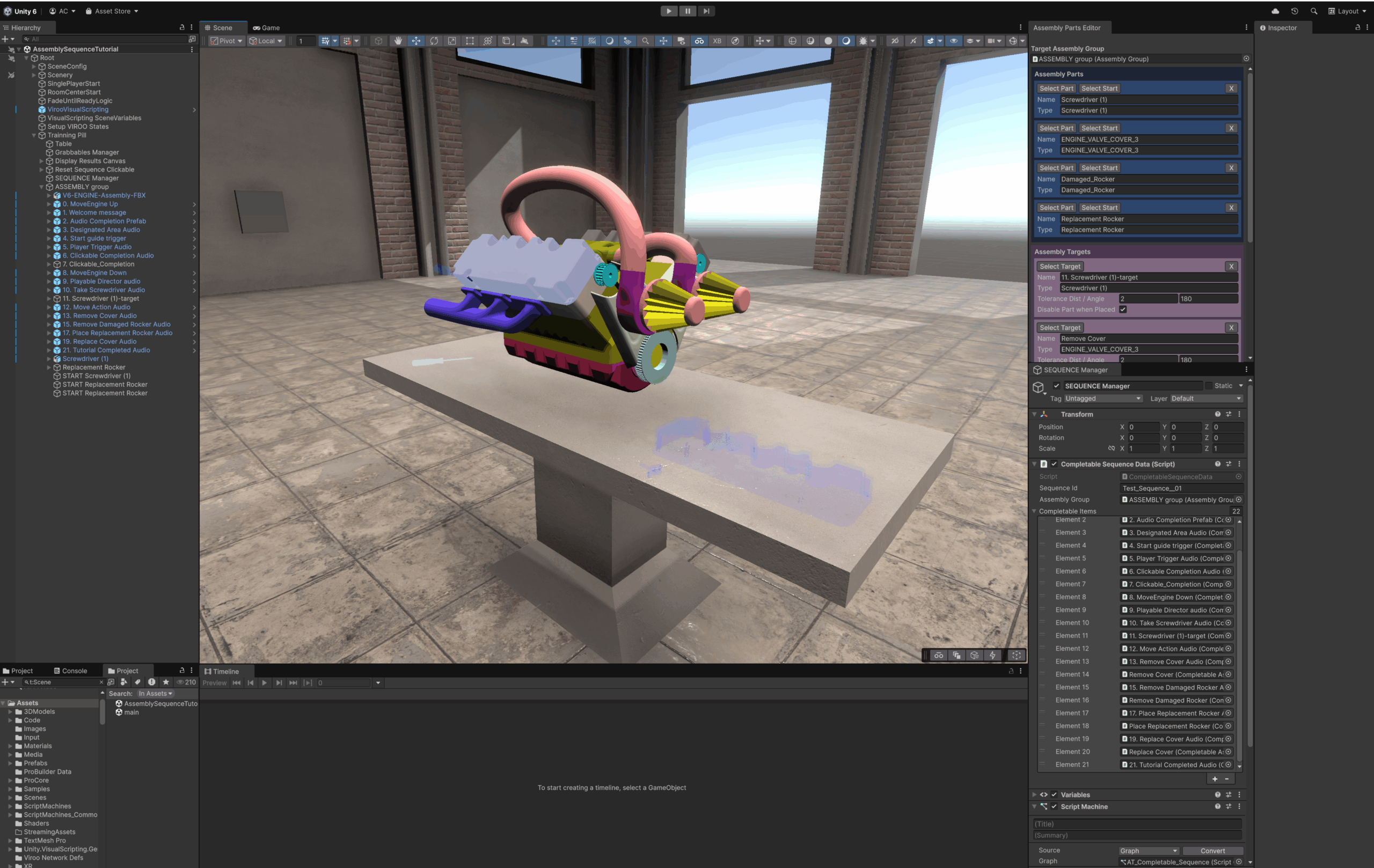This screenshot has width=1374, height=868.
Task: Open the Tag Untagged dropdown
Action: 1102,399
